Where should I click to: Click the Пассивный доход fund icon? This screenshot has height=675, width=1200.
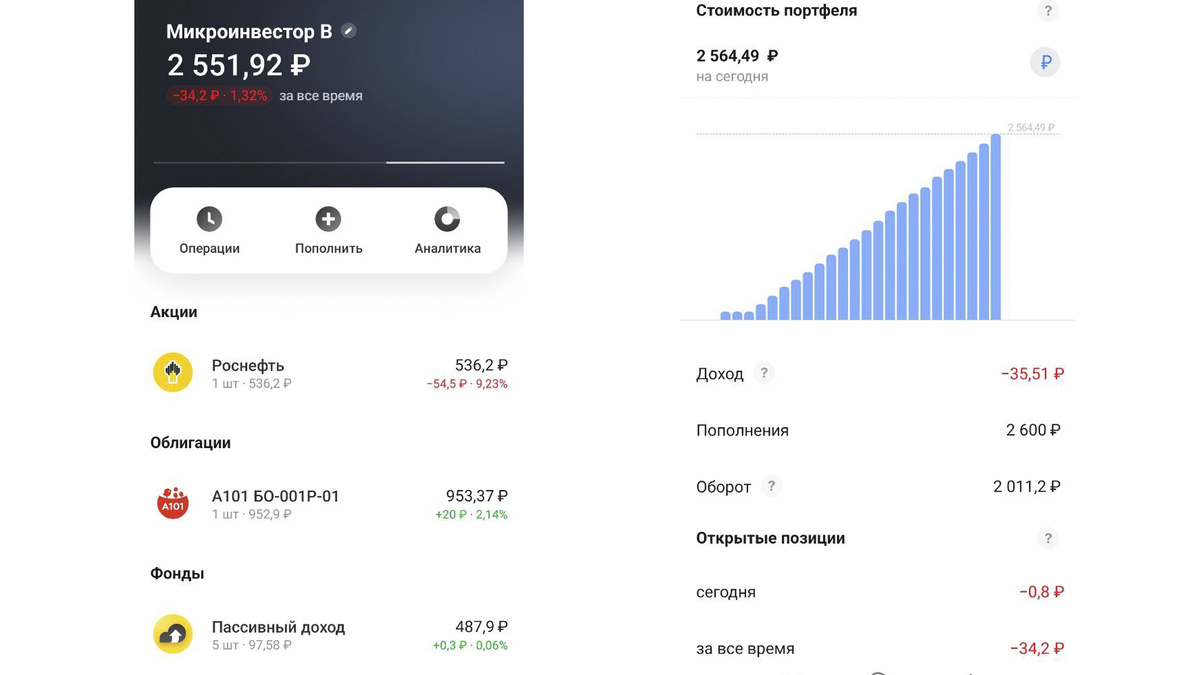click(x=172, y=633)
